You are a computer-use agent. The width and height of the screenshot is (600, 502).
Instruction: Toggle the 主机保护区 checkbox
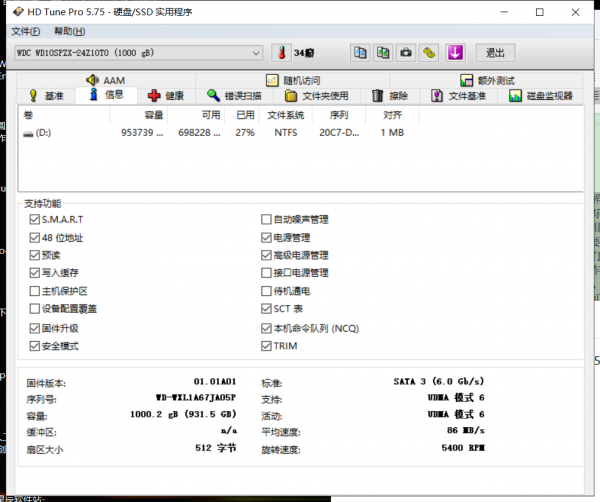pyautogui.click(x=34, y=291)
